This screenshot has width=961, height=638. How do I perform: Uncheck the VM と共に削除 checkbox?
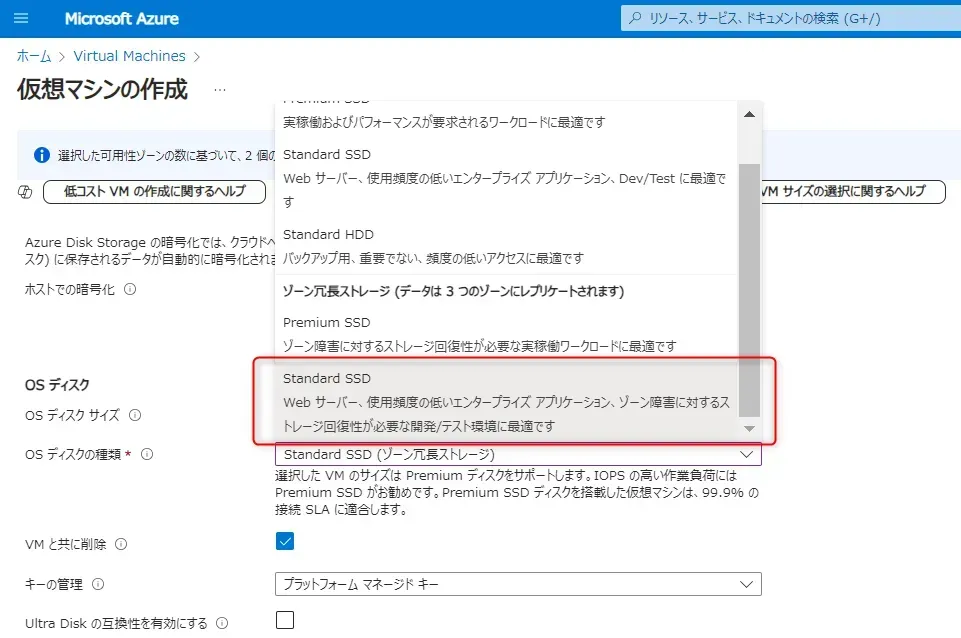pyautogui.click(x=285, y=542)
